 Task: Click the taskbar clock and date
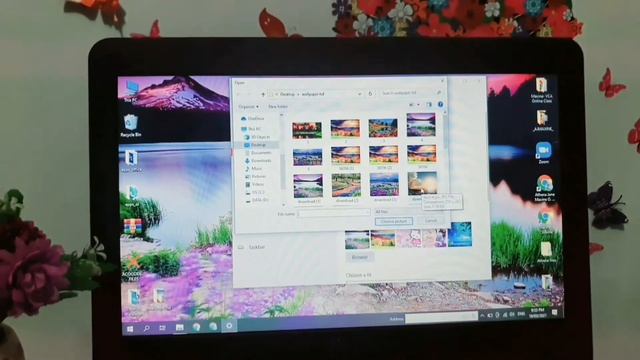click(538, 313)
